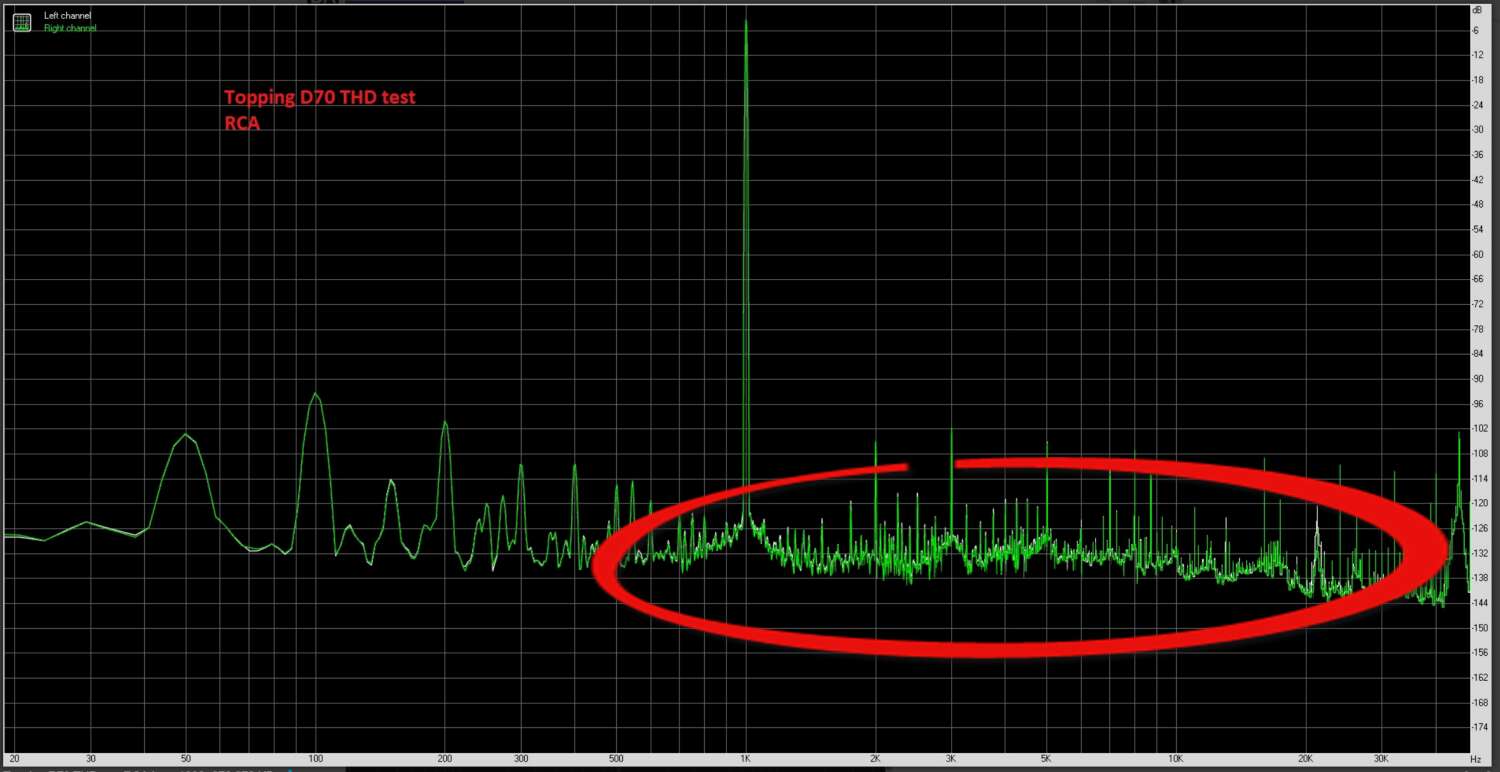1500x772 pixels.
Task: Select the Left channel legend label
Action: (x=65, y=17)
